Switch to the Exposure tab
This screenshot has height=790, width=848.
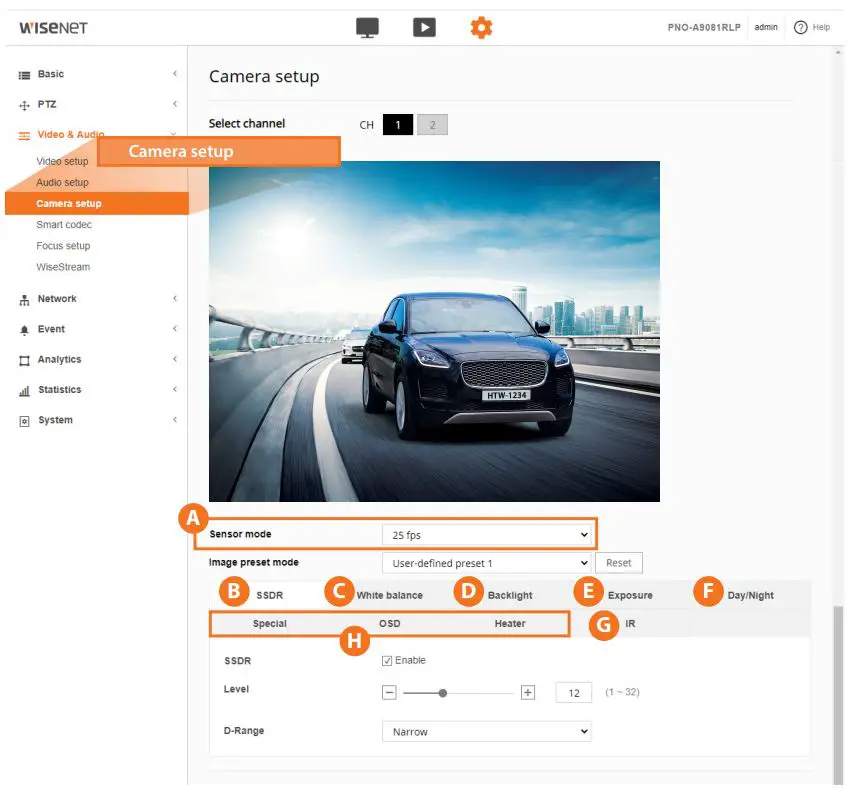tap(630, 595)
